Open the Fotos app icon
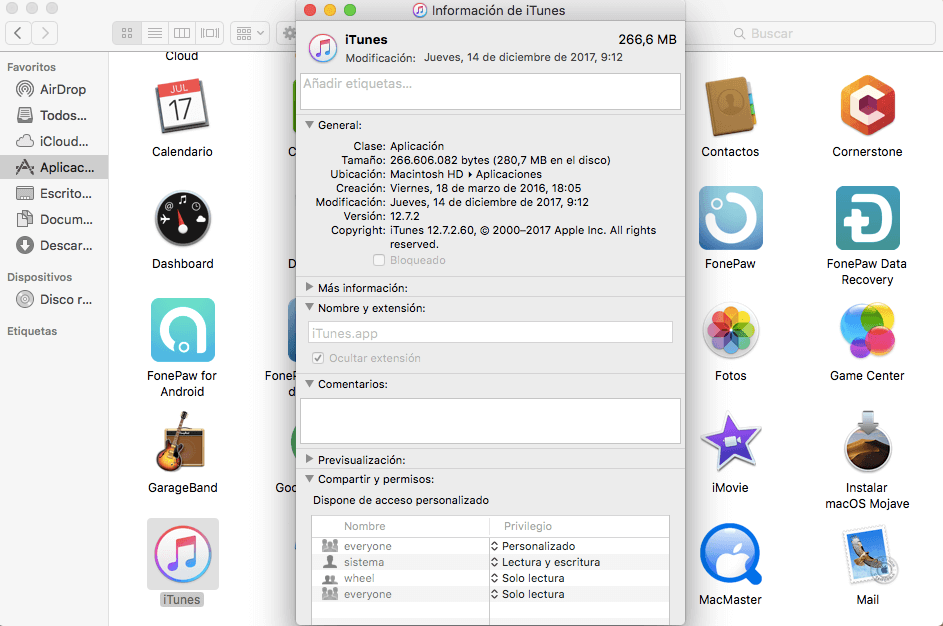The height and width of the screenshot is (626, 943). [730, 330]
